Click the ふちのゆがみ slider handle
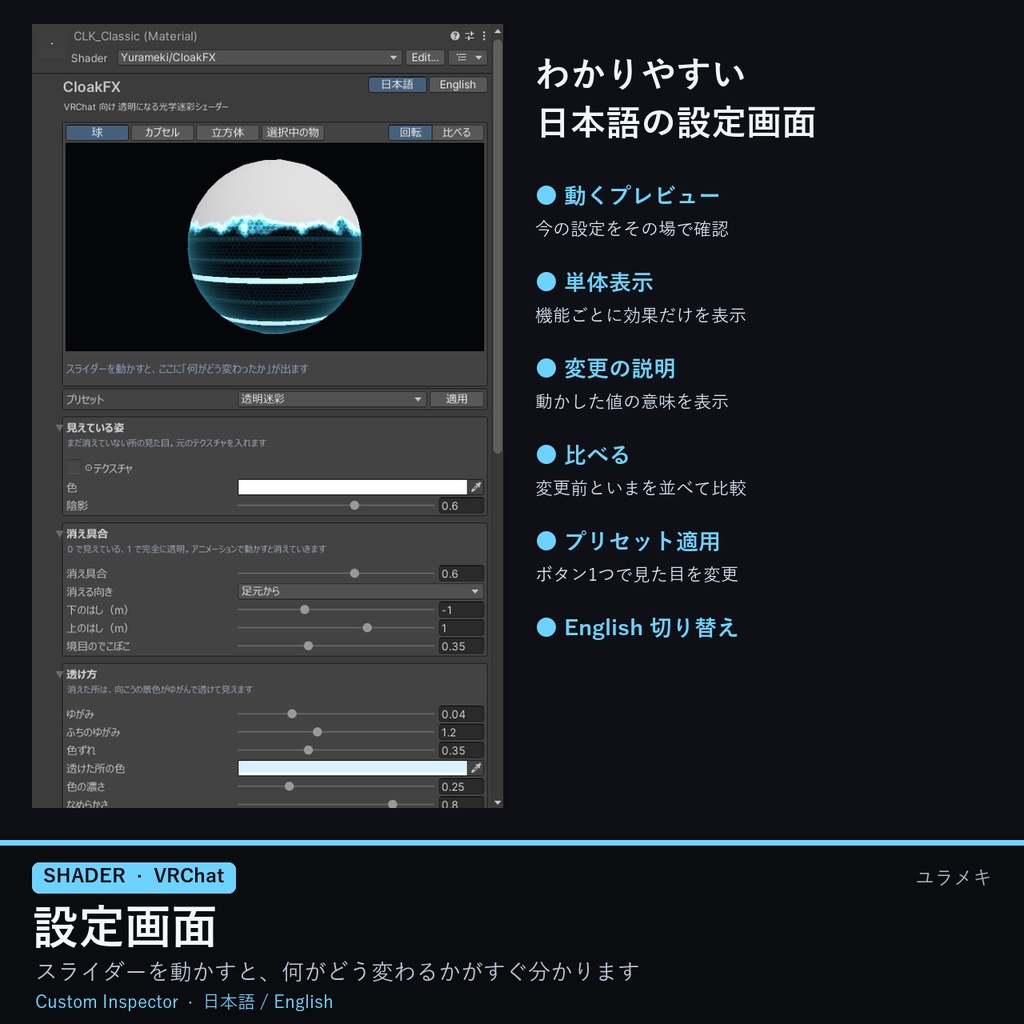The image size is (1024, 1024). coord(317,732)
